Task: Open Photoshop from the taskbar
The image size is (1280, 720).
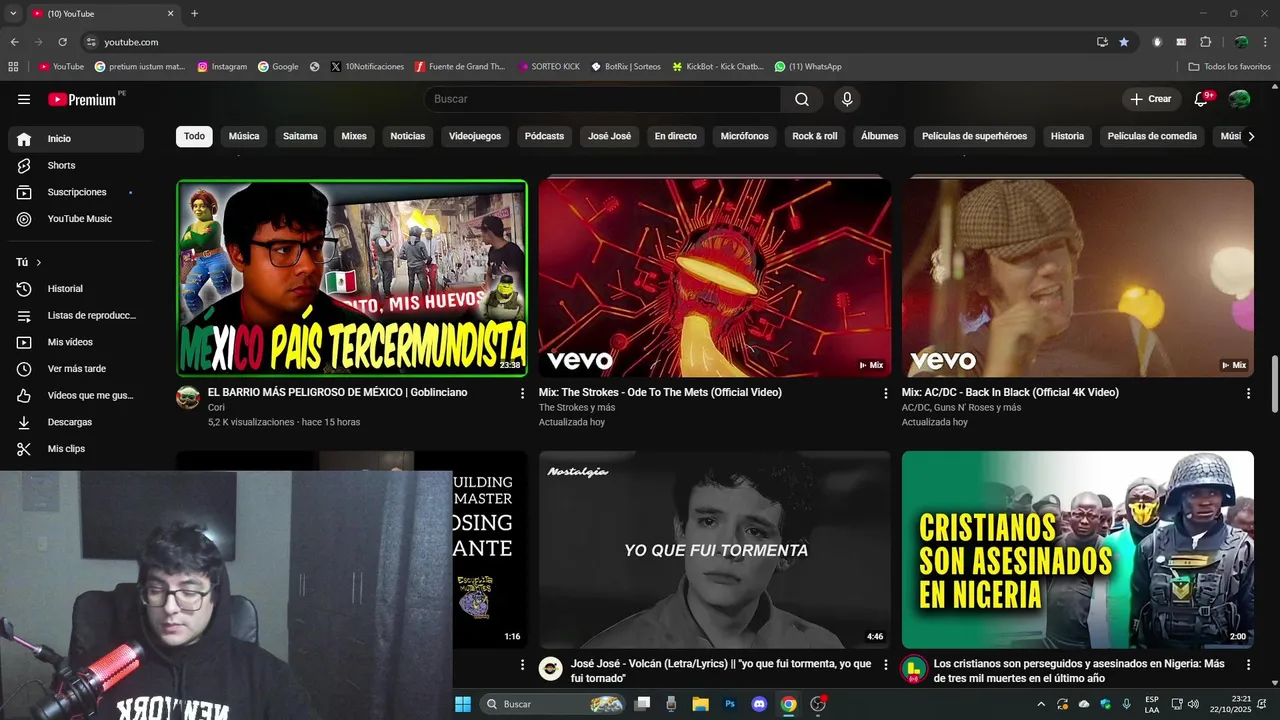Action: [x=730, y=704]
